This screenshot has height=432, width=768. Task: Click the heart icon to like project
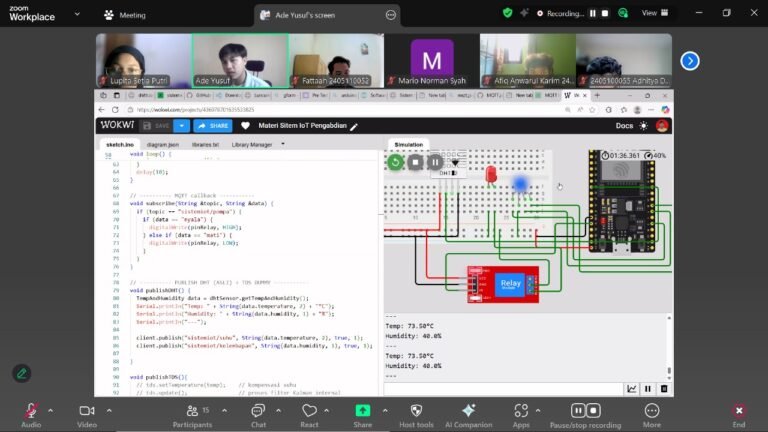point(246,126)
